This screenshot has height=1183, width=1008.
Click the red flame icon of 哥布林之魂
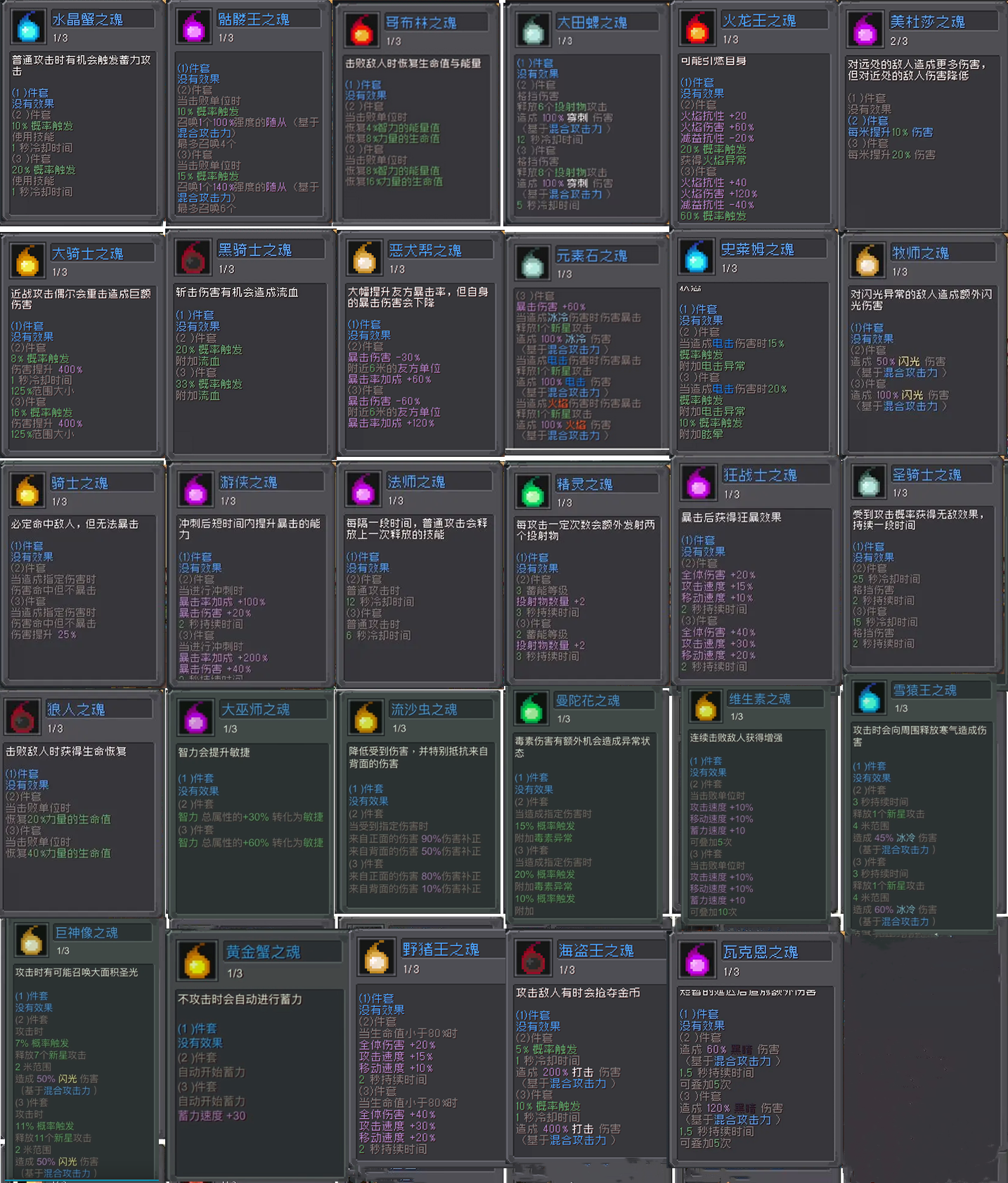(x=361, y=30)
